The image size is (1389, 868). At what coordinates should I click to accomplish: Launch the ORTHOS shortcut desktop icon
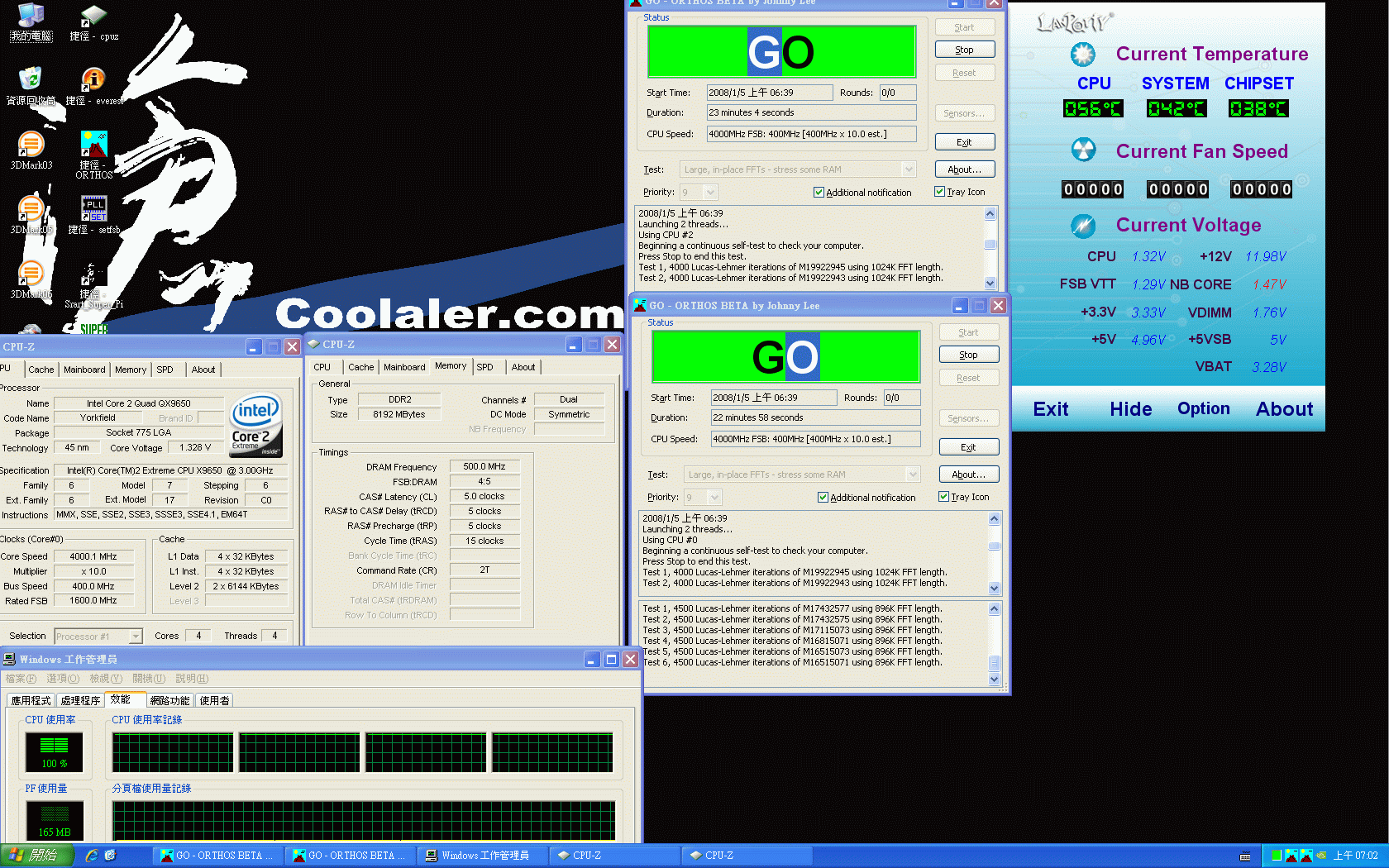point(93,155)
